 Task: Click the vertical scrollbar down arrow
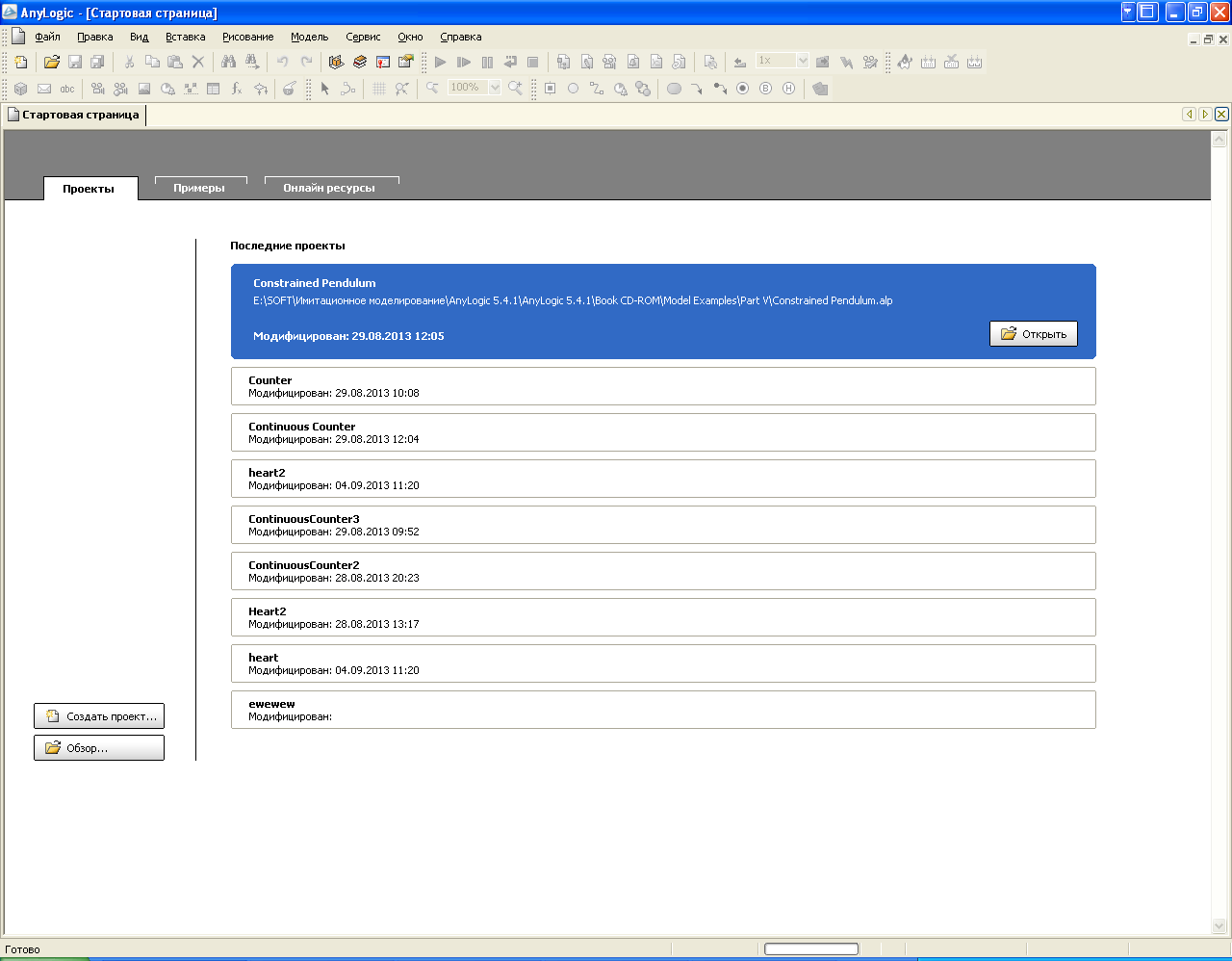point(1219,926)
